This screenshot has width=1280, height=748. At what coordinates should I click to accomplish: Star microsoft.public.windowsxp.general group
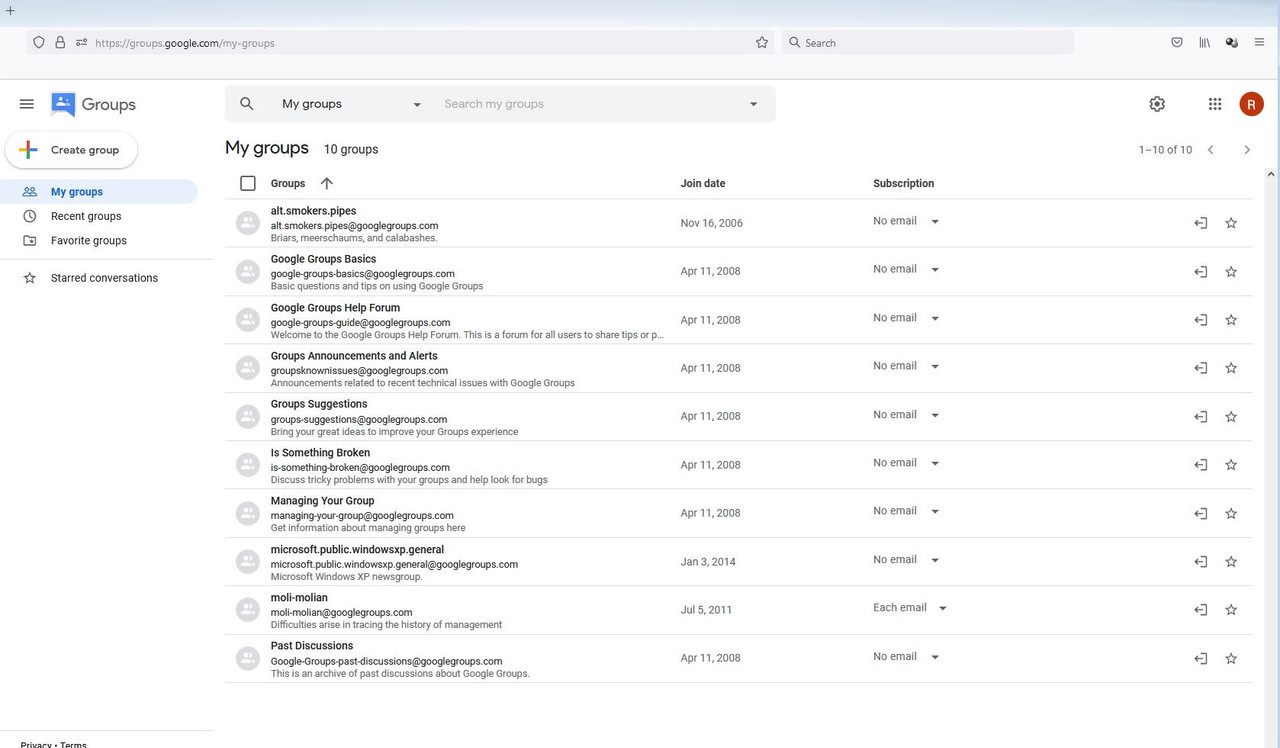(1231, 562)
